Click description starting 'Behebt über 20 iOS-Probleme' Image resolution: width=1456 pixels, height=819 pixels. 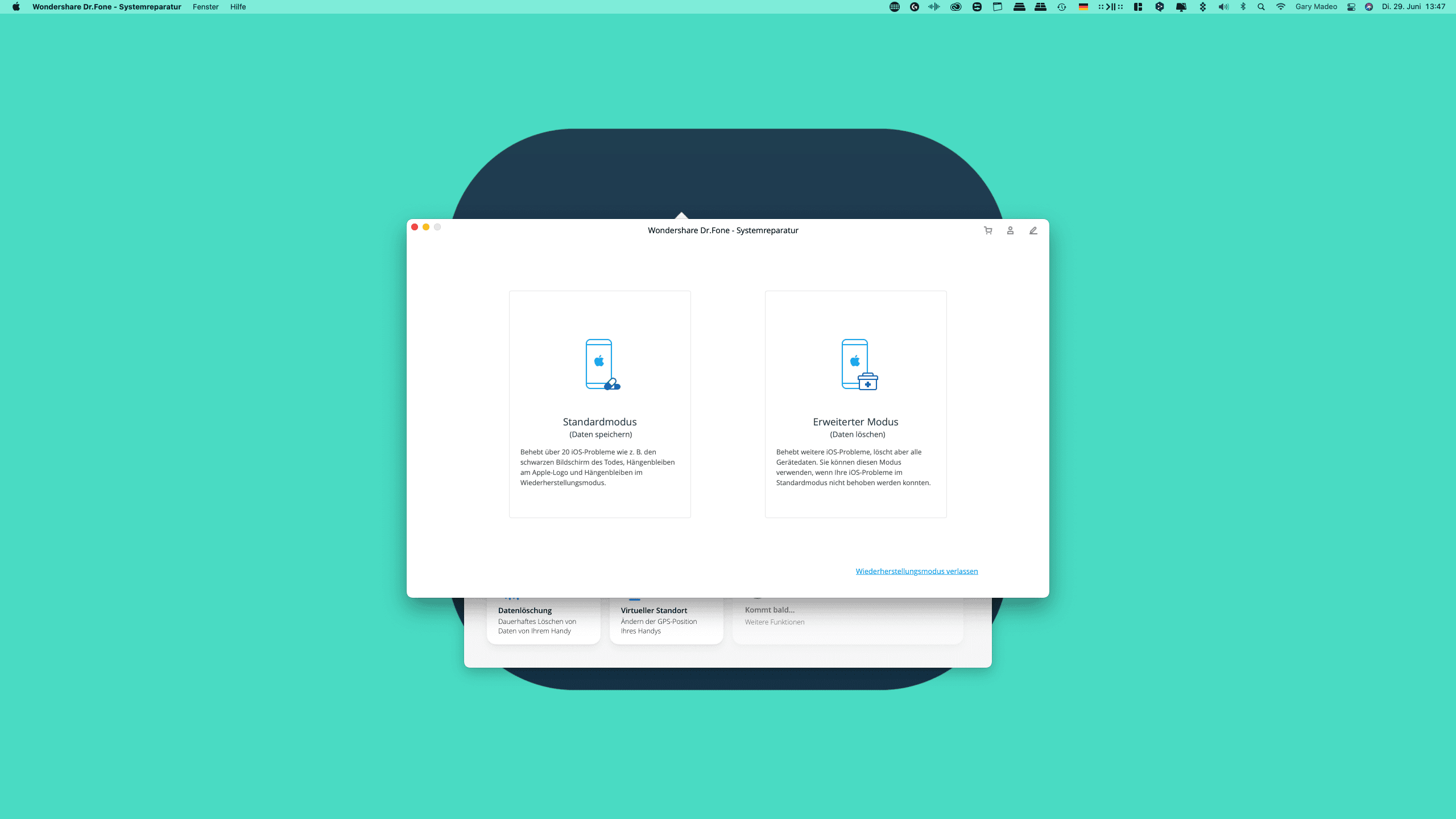pos(598,467)
